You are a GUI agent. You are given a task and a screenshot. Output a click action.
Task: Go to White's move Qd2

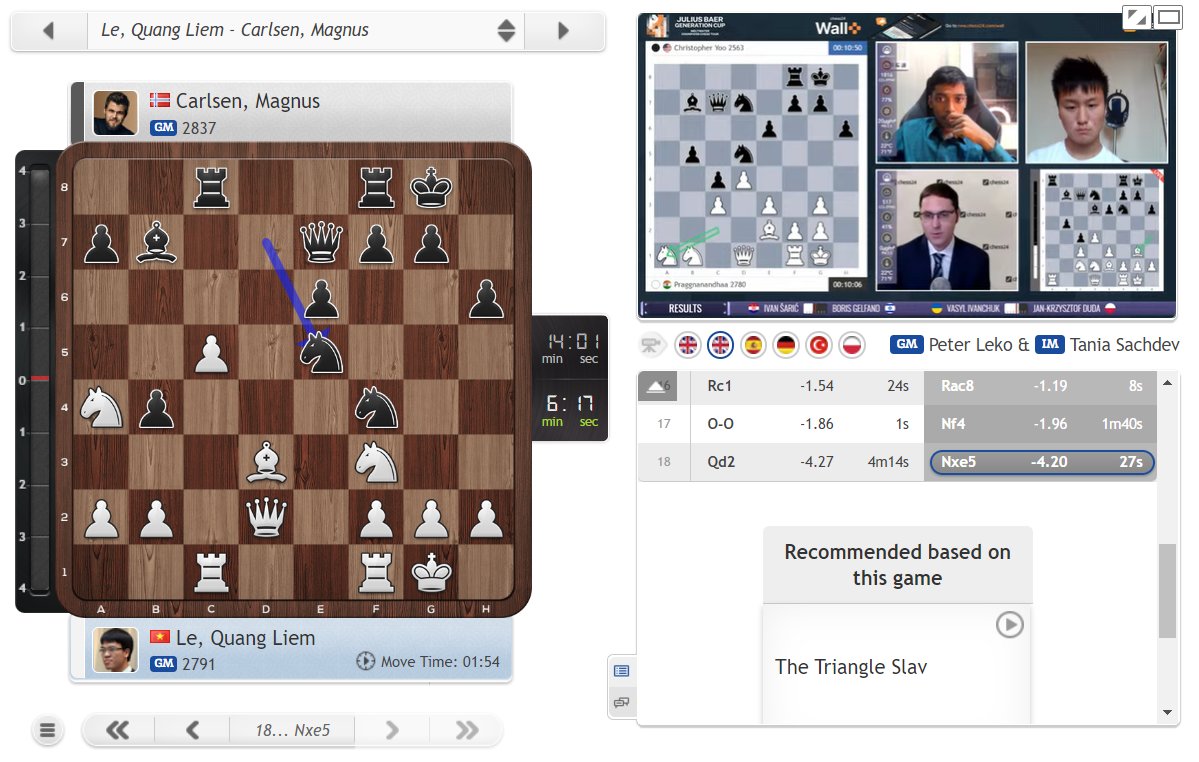point(721,462)
